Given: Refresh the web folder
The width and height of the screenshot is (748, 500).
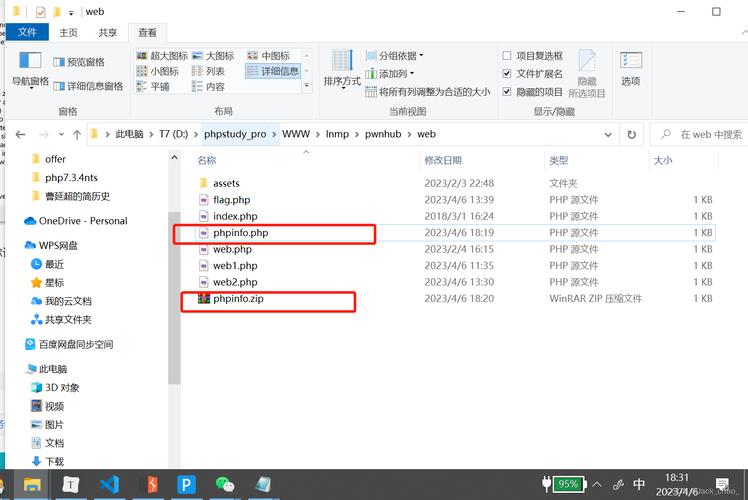Looking at the screenshot, I should point(631,135).
